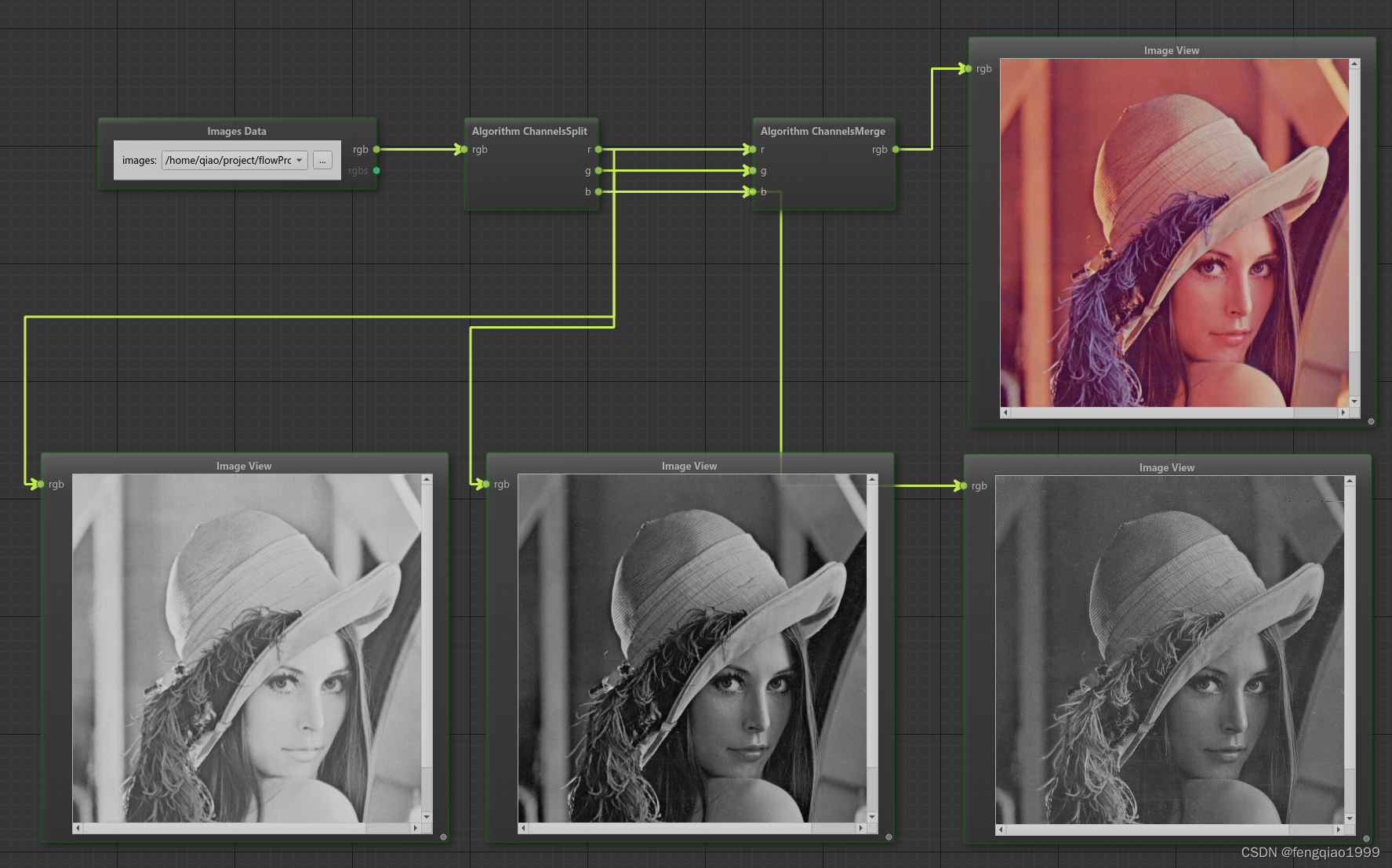Click the color Lena image thumbnail
Image resolution: width=1392 pixels, height=868 pixels.
pyautogui.click(x=1175, y=233)
